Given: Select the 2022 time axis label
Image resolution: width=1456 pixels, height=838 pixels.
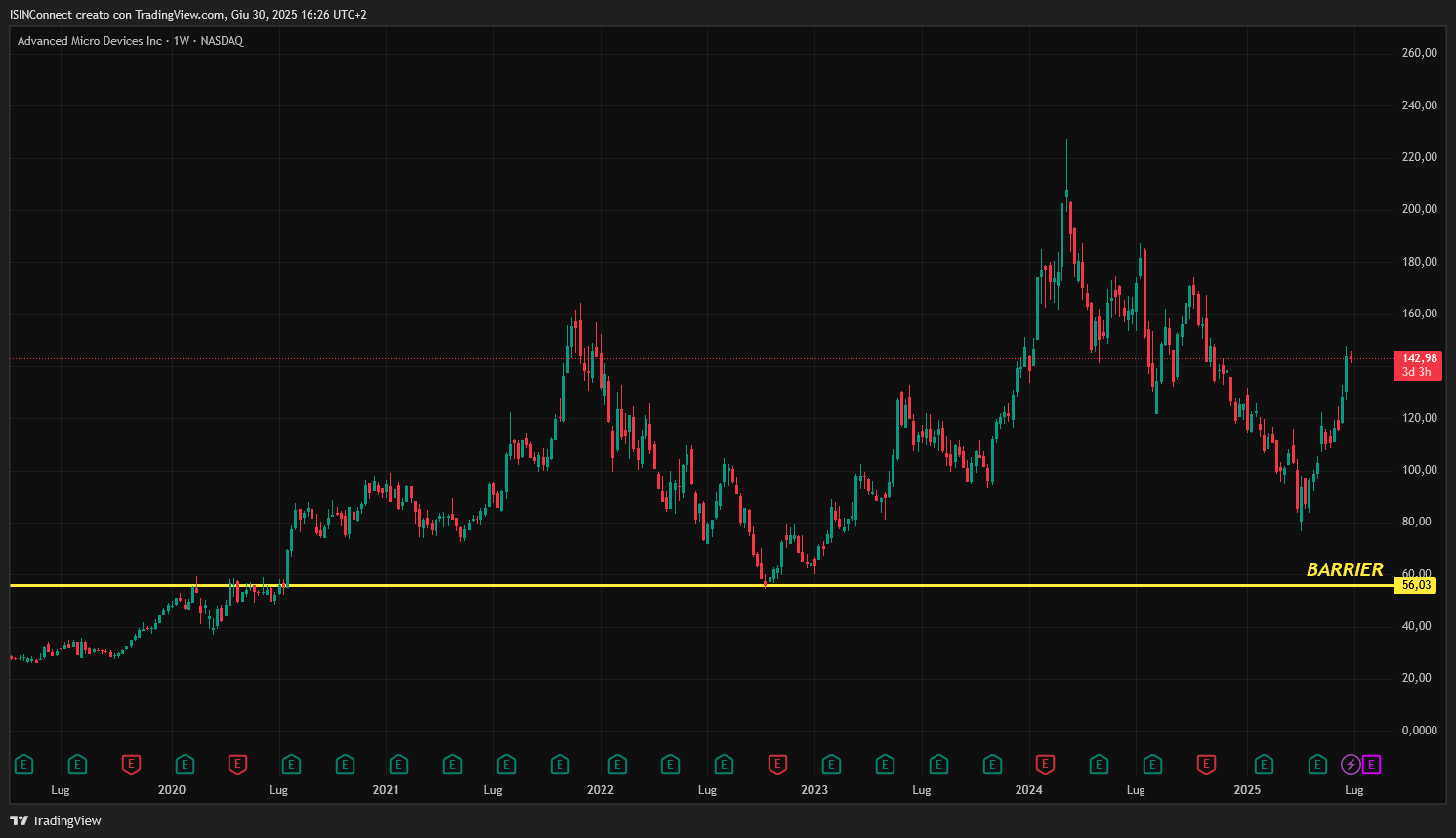Looking at the screenshot, I should click(600, 790).
